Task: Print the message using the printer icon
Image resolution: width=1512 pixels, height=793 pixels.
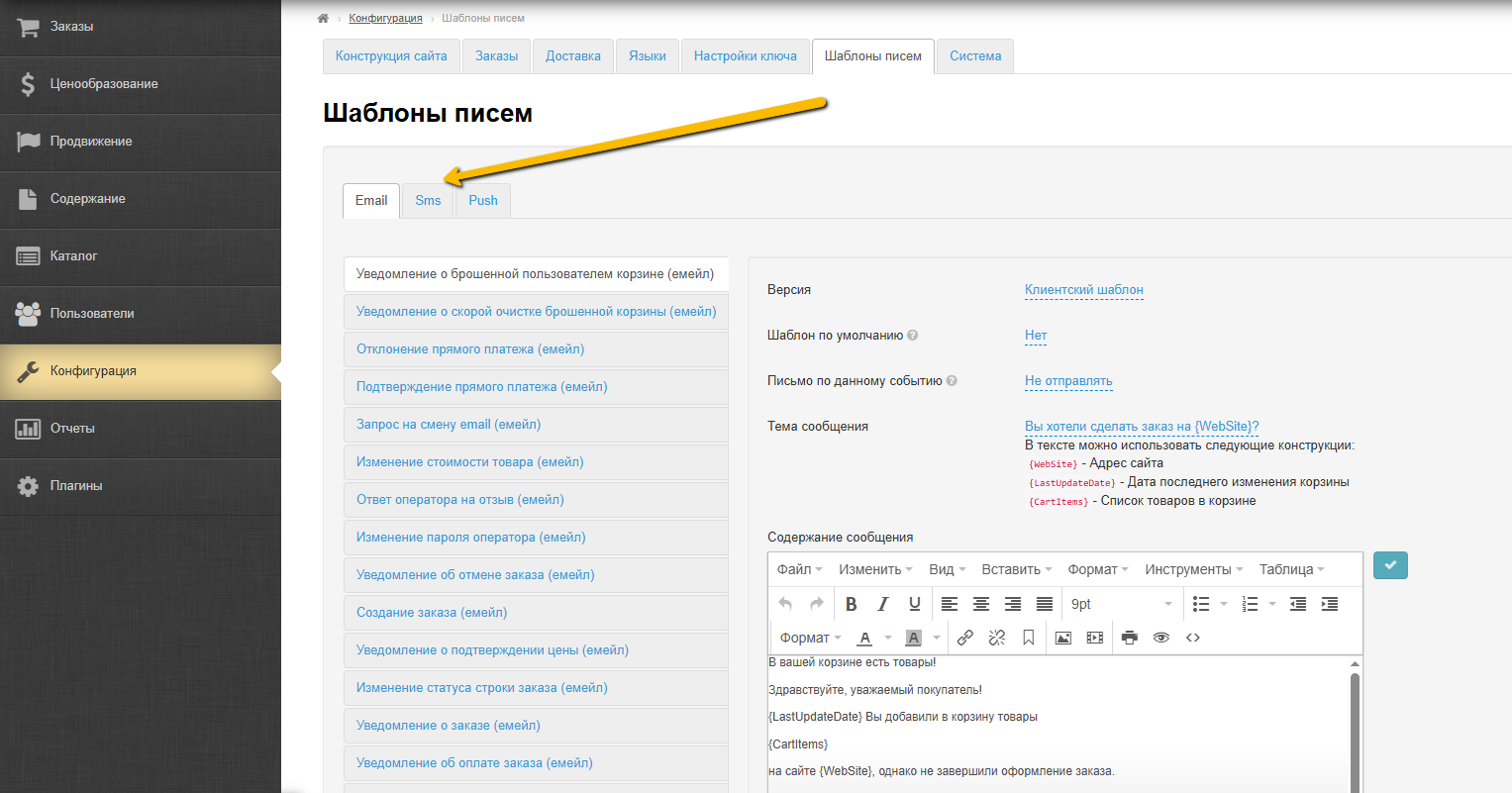Action: click(x=1130, y=638)
